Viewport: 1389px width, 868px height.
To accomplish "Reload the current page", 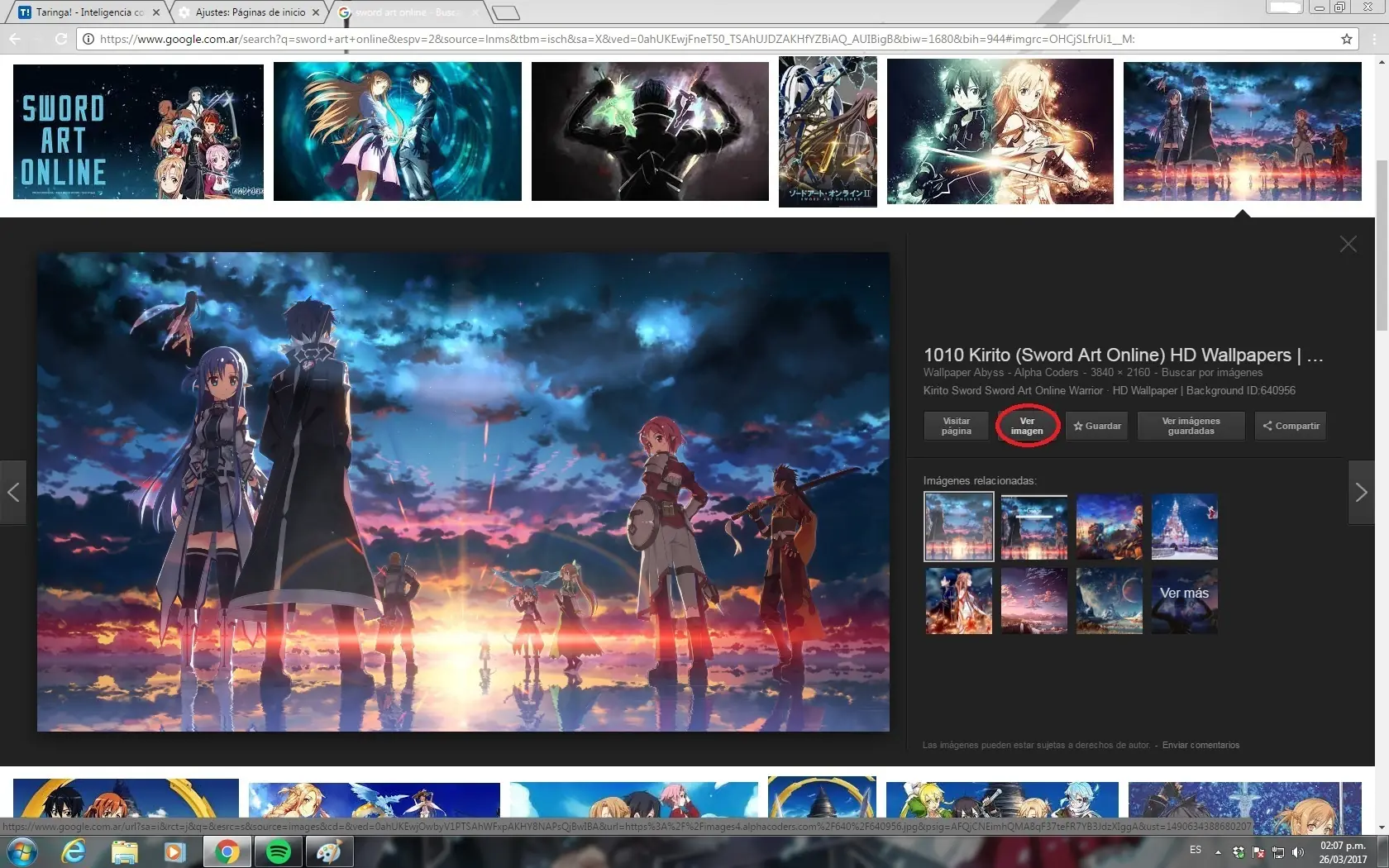I will pos(60,39).
